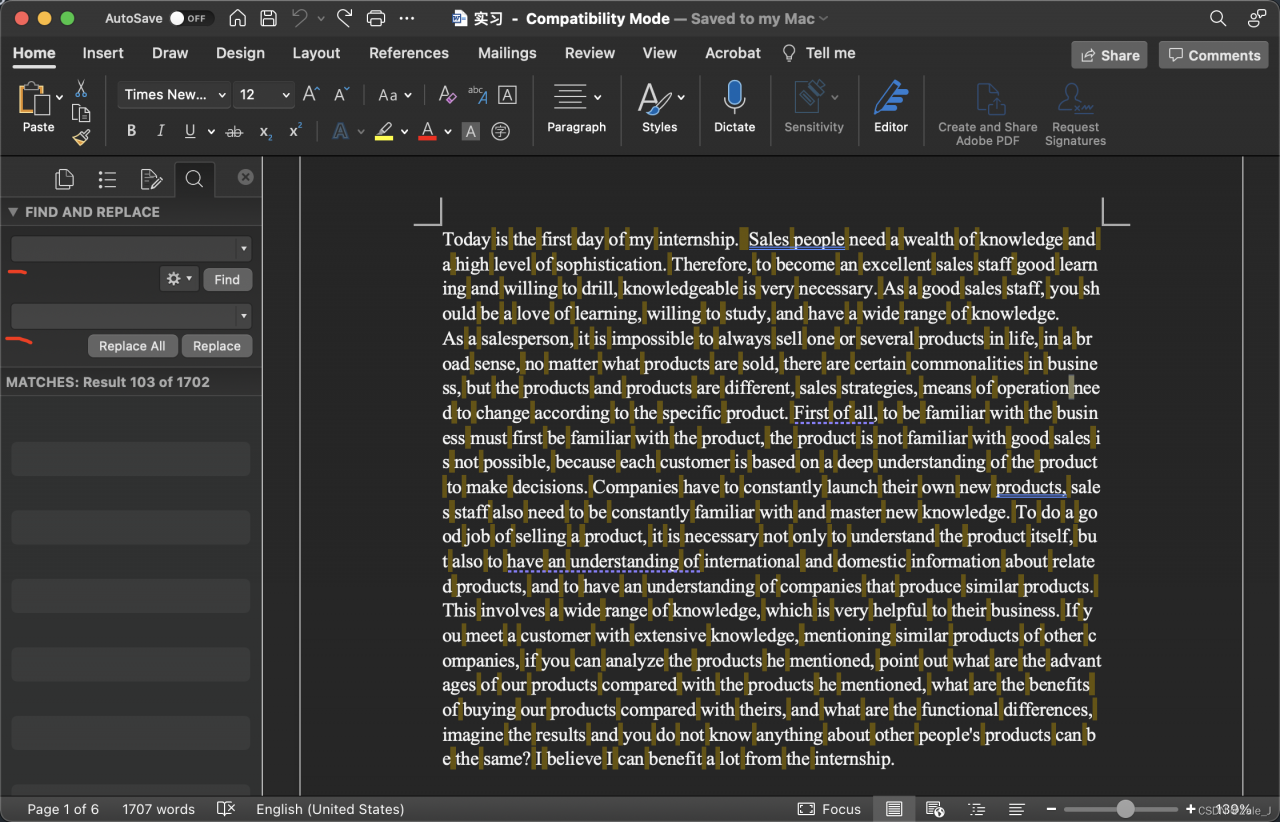Open the Editor pen icon
This screenshot has width=1280, height=822.
point(890,98)
